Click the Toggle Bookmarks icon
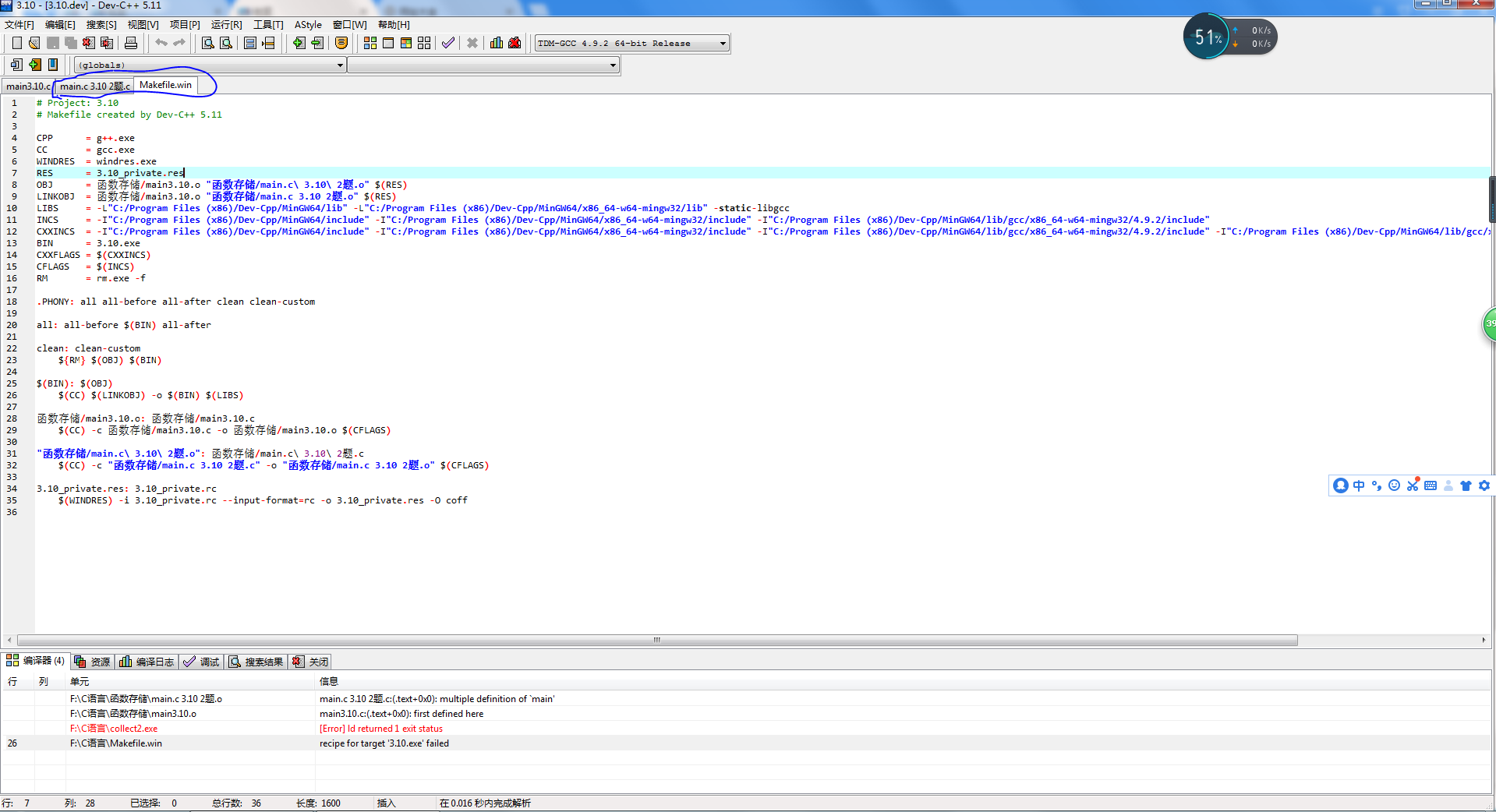This screenshot has height=812, width=1496. point(34,65)
